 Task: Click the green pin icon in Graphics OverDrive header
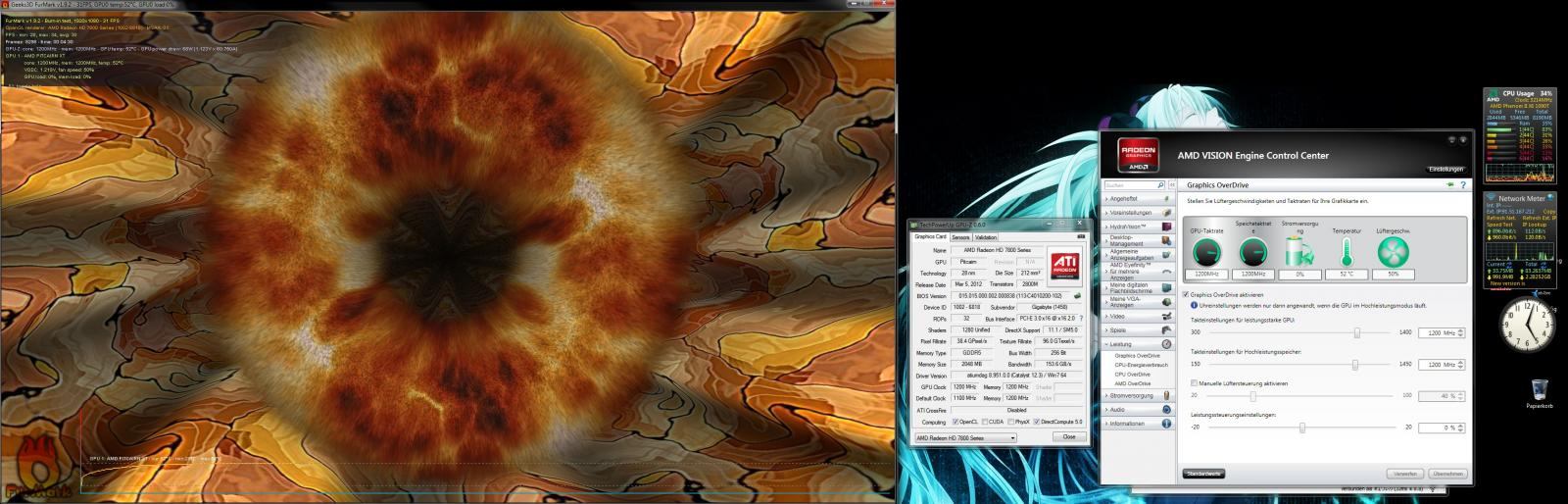pos(1448,184)
